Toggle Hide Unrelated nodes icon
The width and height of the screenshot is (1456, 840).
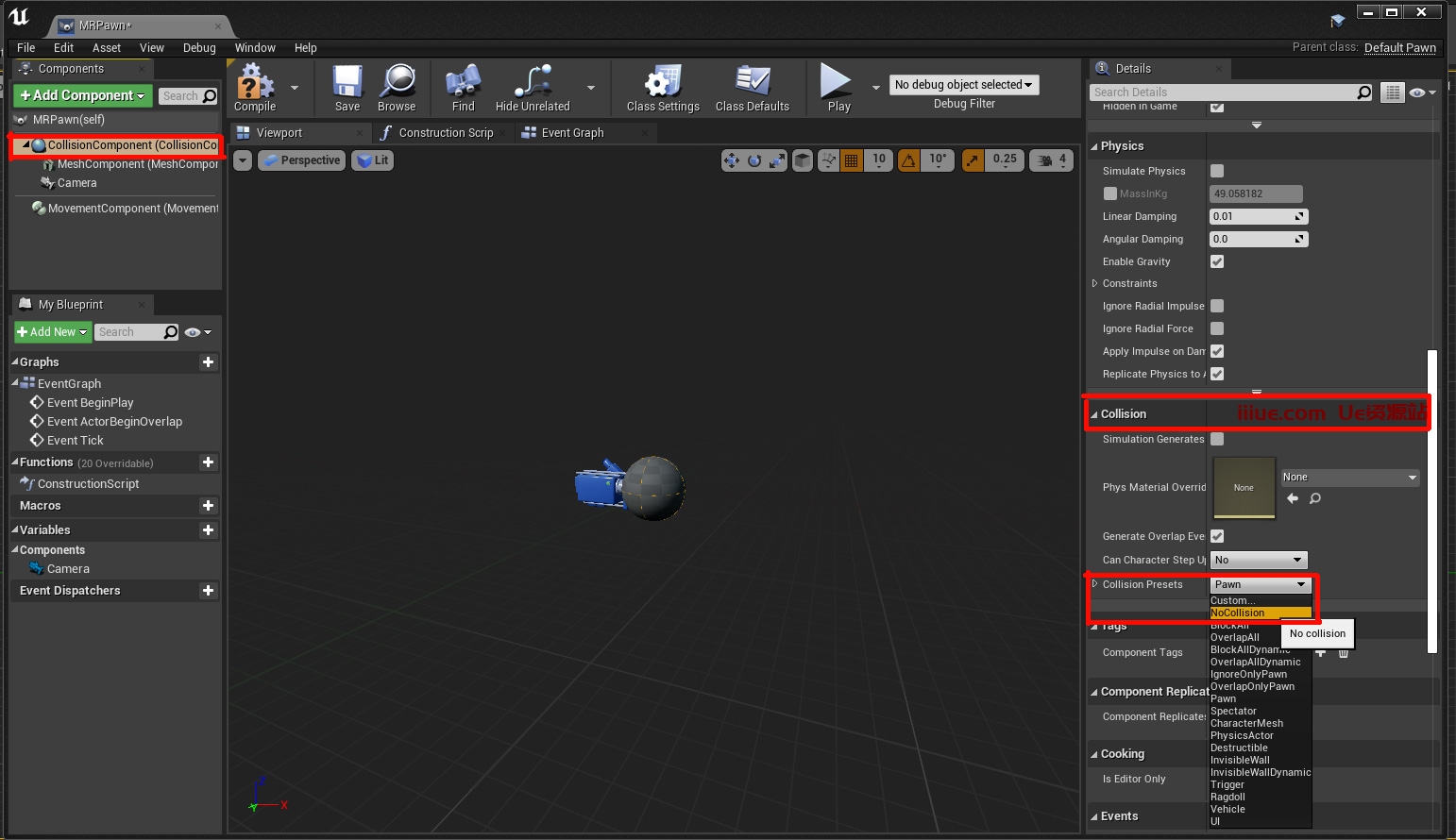click(533, 88)
